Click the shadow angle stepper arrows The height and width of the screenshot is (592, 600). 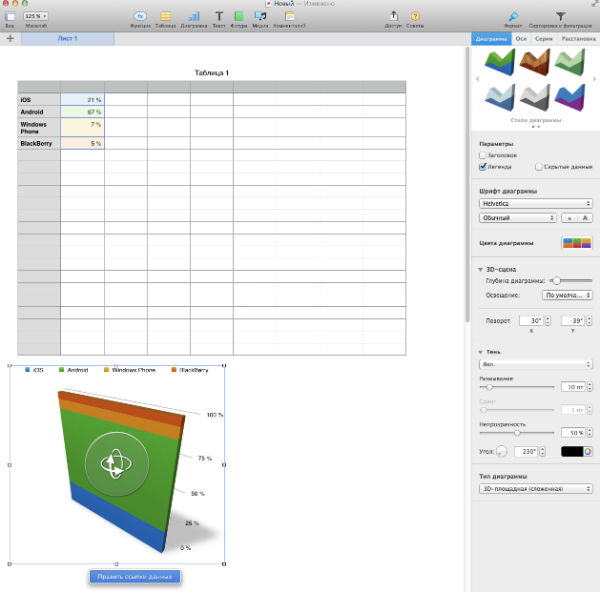click(x=542, y=452)
